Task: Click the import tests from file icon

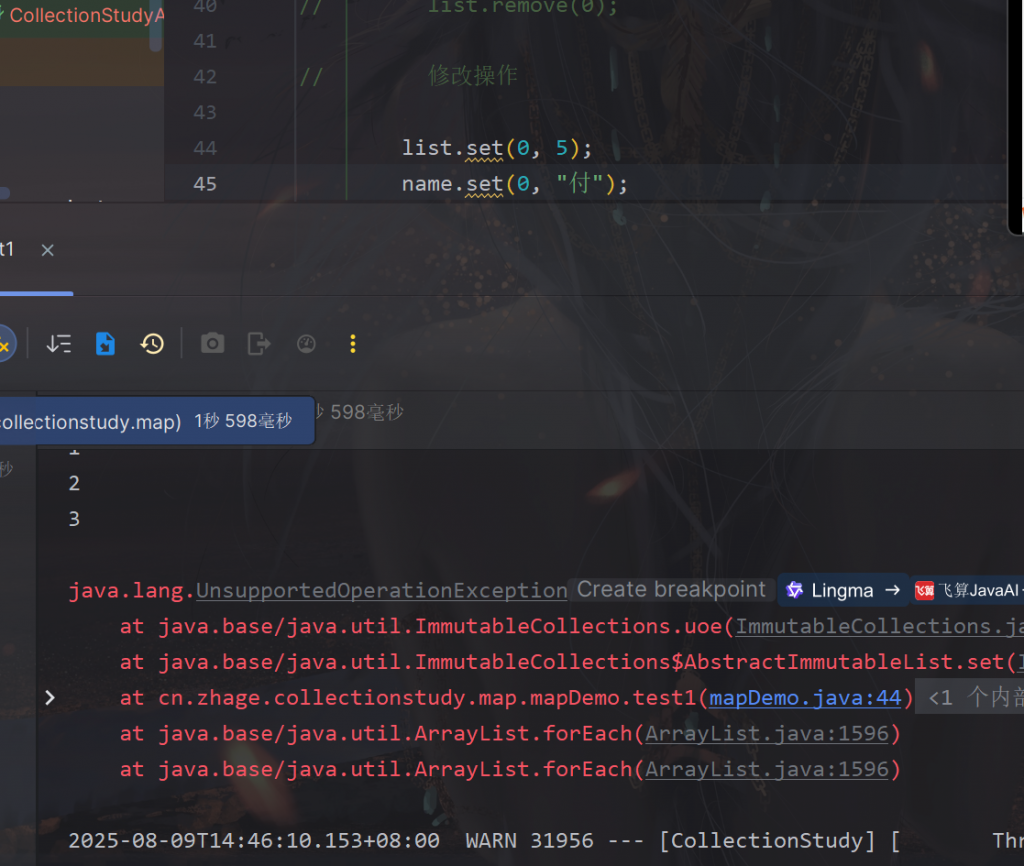Action: point(105,344)
